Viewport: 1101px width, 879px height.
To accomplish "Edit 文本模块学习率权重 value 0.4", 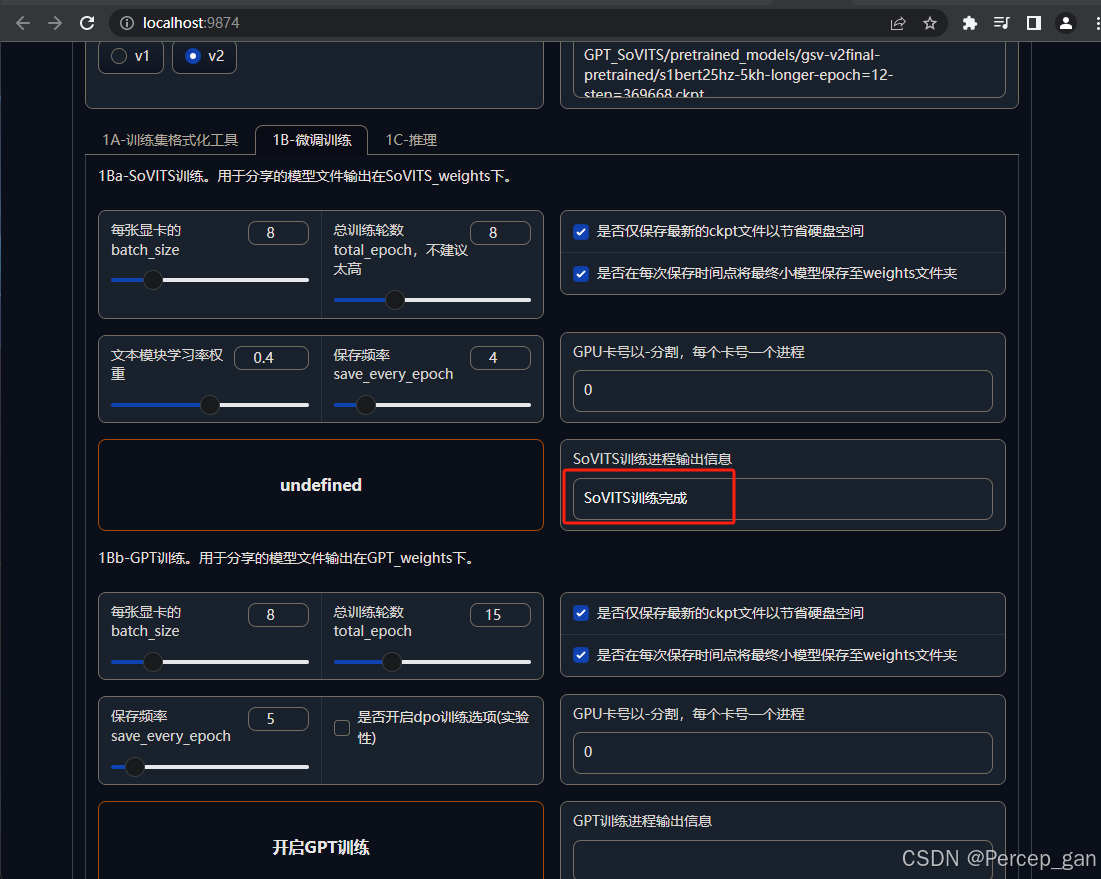I will [271, 358].
